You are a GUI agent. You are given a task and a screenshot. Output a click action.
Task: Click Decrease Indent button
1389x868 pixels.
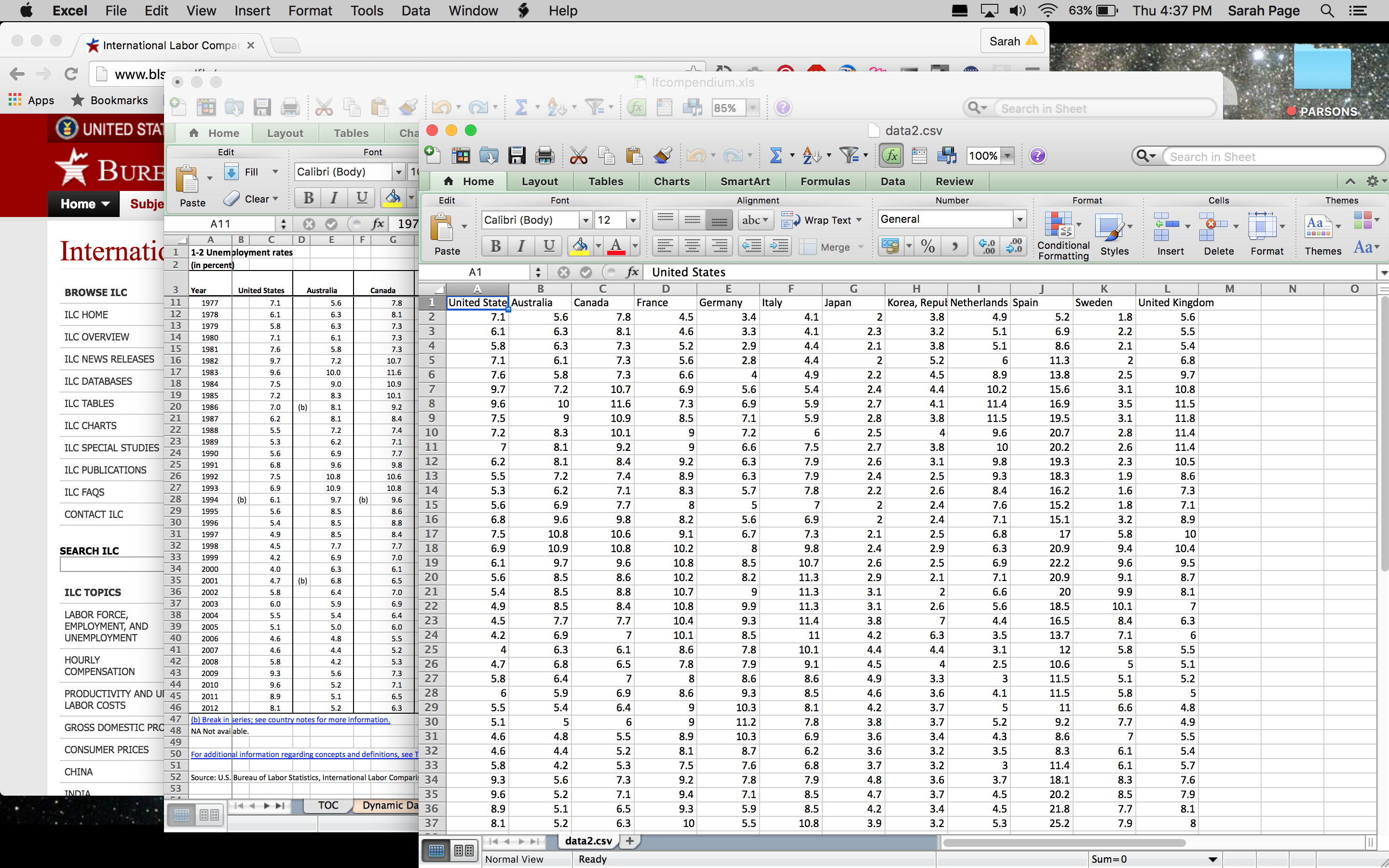(x=751, y=247)
